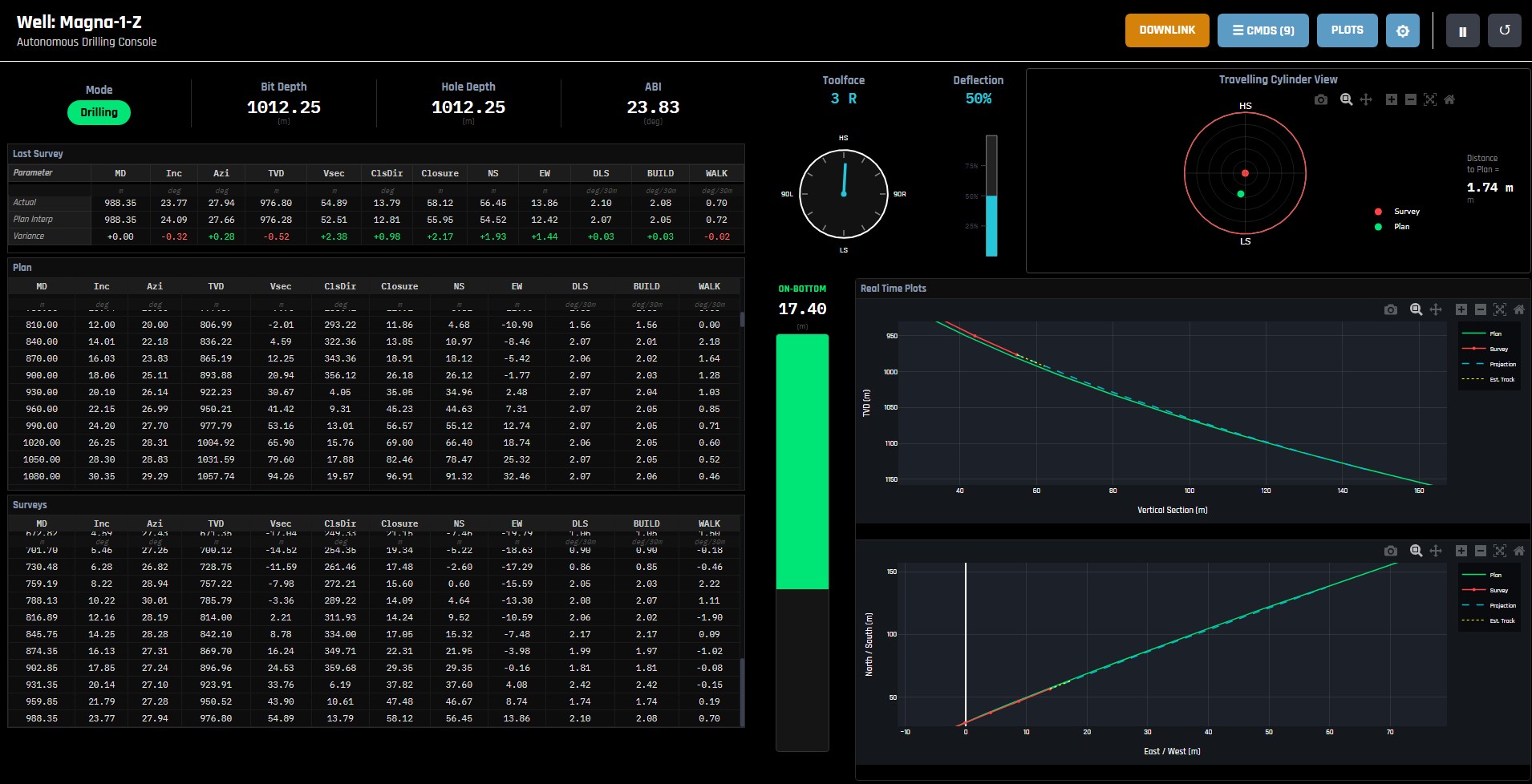This screenshot has width=1532, height=784.
Task: Select zoom tool on East/West plot
Action: pos(1416,551)
